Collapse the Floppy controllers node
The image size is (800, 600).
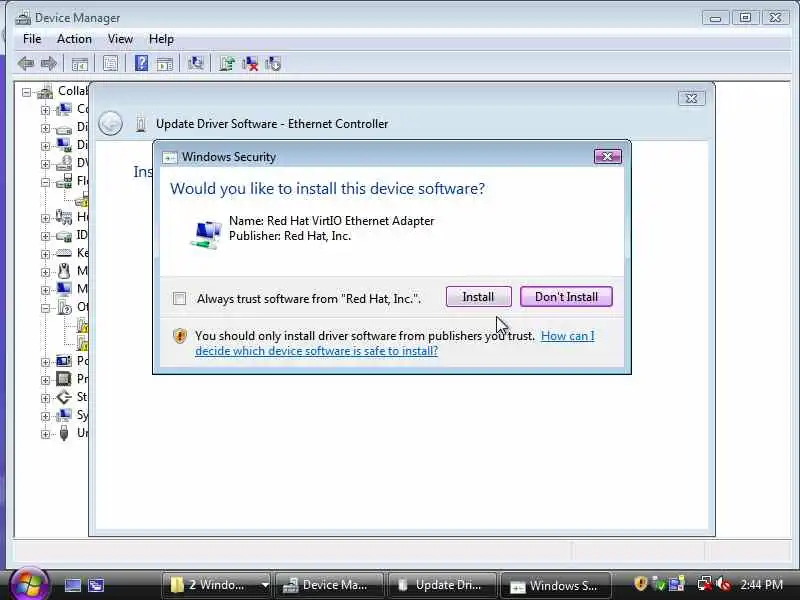[45, 182]
